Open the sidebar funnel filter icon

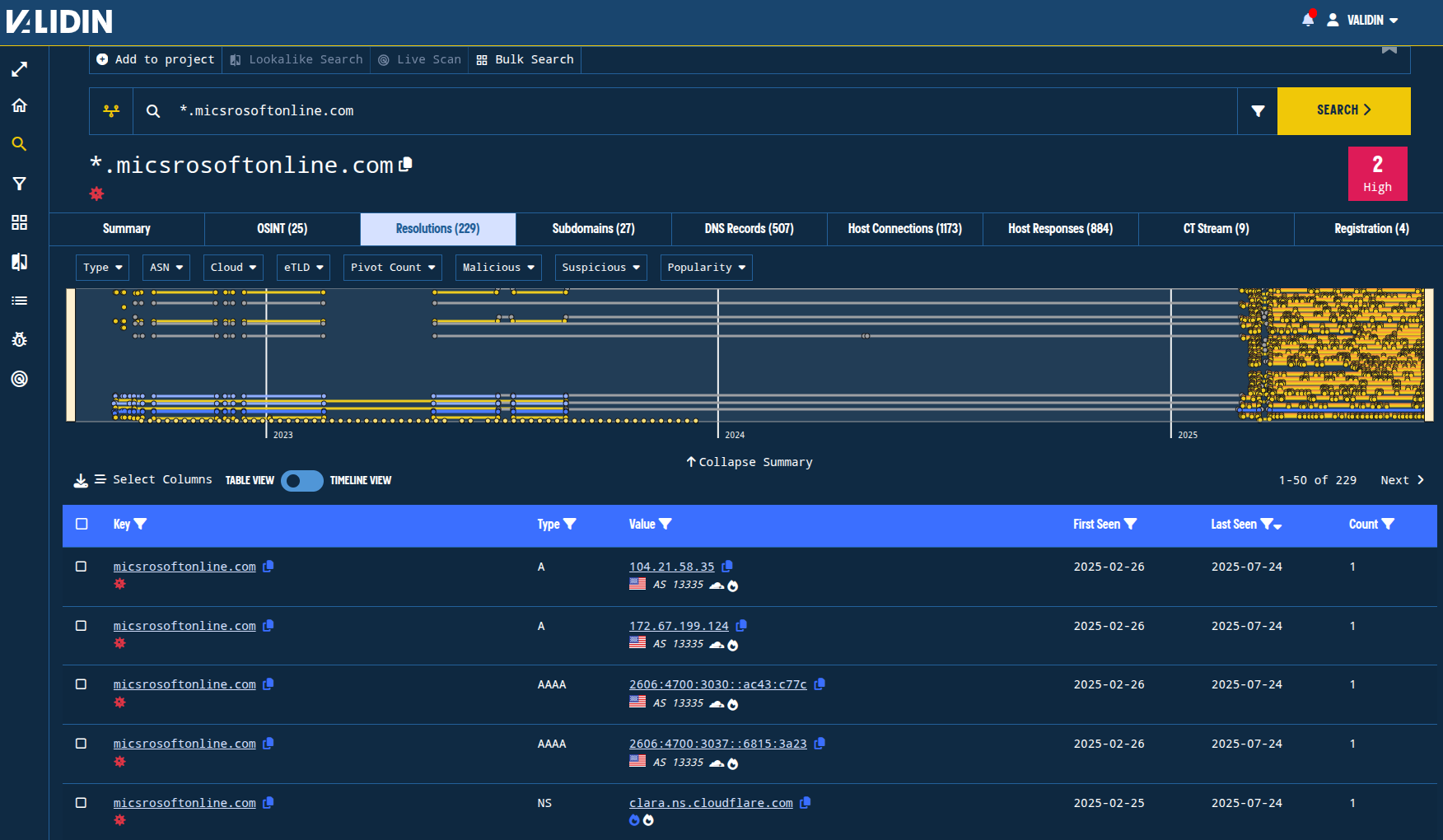20,184
